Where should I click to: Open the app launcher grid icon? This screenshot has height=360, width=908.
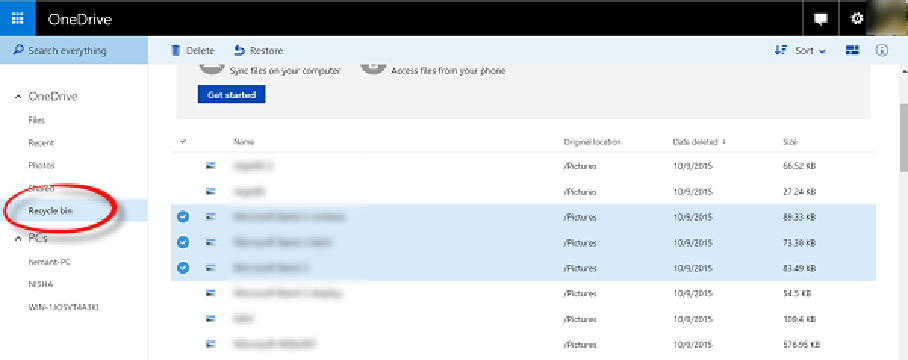click(17, 19)
